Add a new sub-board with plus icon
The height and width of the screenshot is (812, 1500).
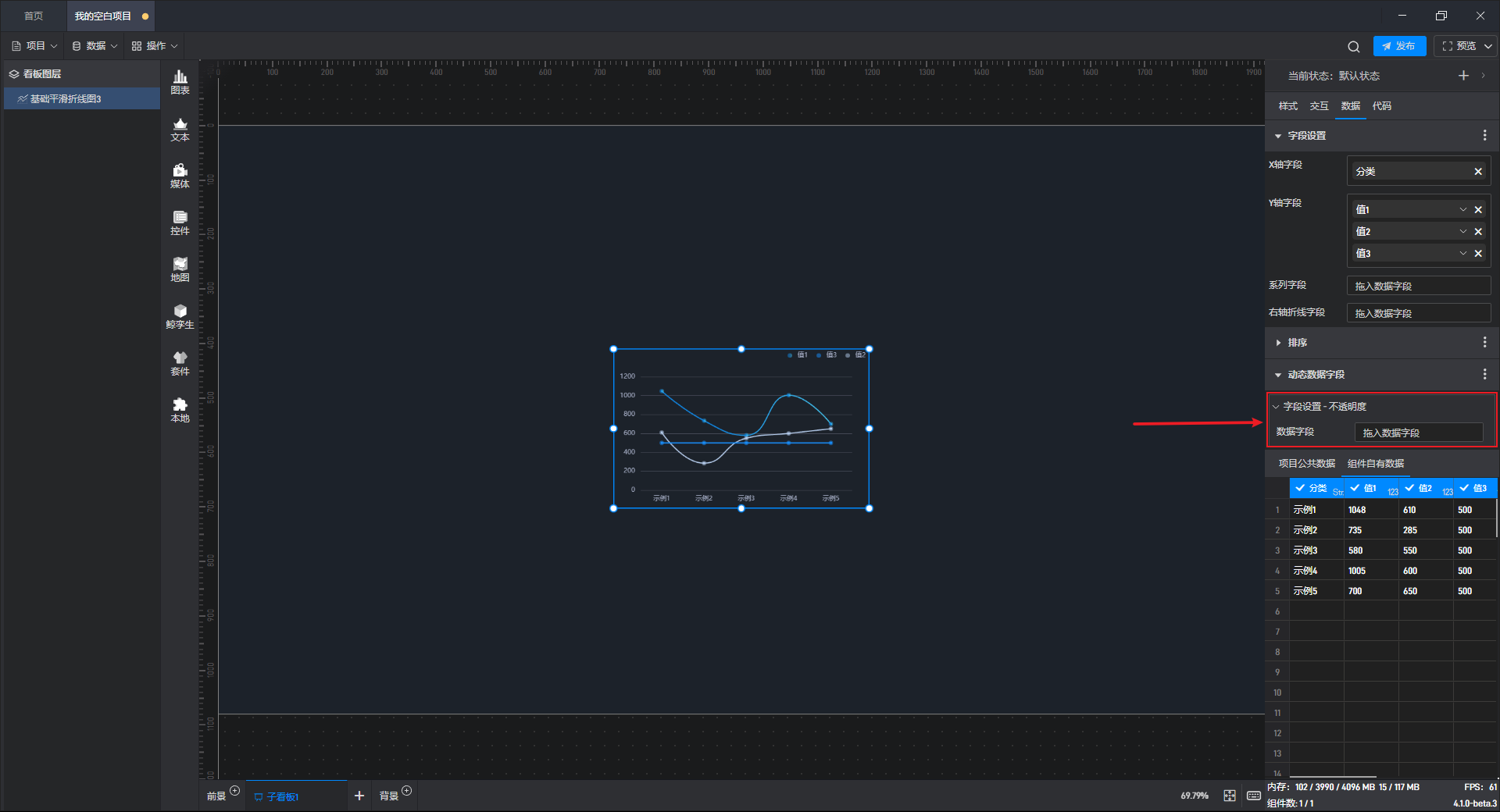click(359, 796)
